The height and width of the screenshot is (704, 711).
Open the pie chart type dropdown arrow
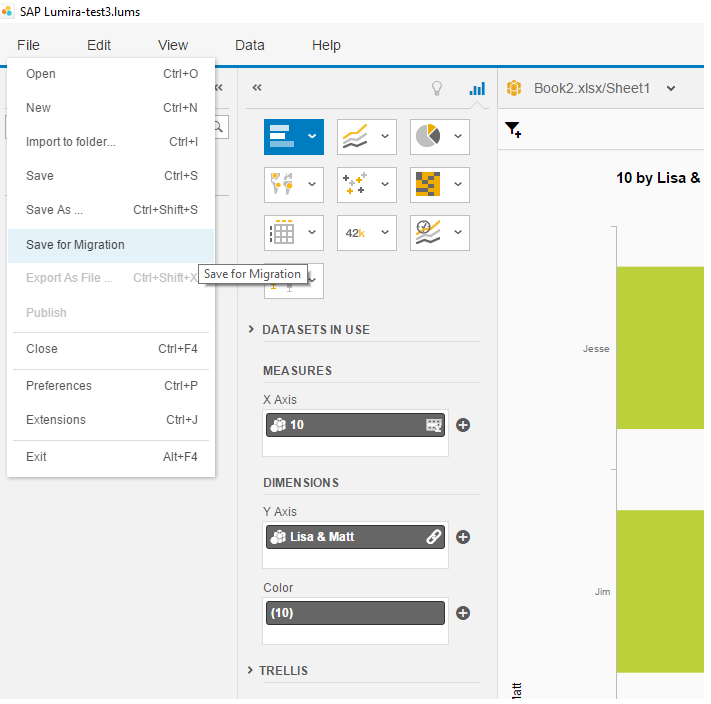pyautogui.click(x=458, y=136)
